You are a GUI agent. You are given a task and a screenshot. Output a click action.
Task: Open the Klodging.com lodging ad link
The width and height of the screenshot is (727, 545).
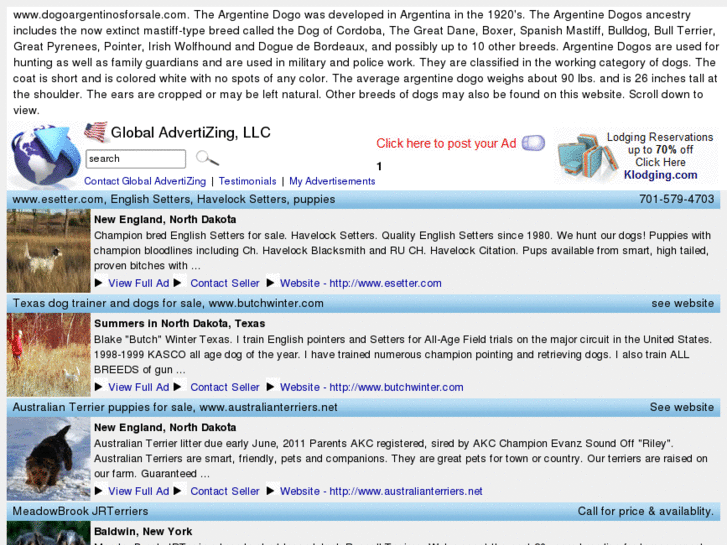click(x=660, y=175)
